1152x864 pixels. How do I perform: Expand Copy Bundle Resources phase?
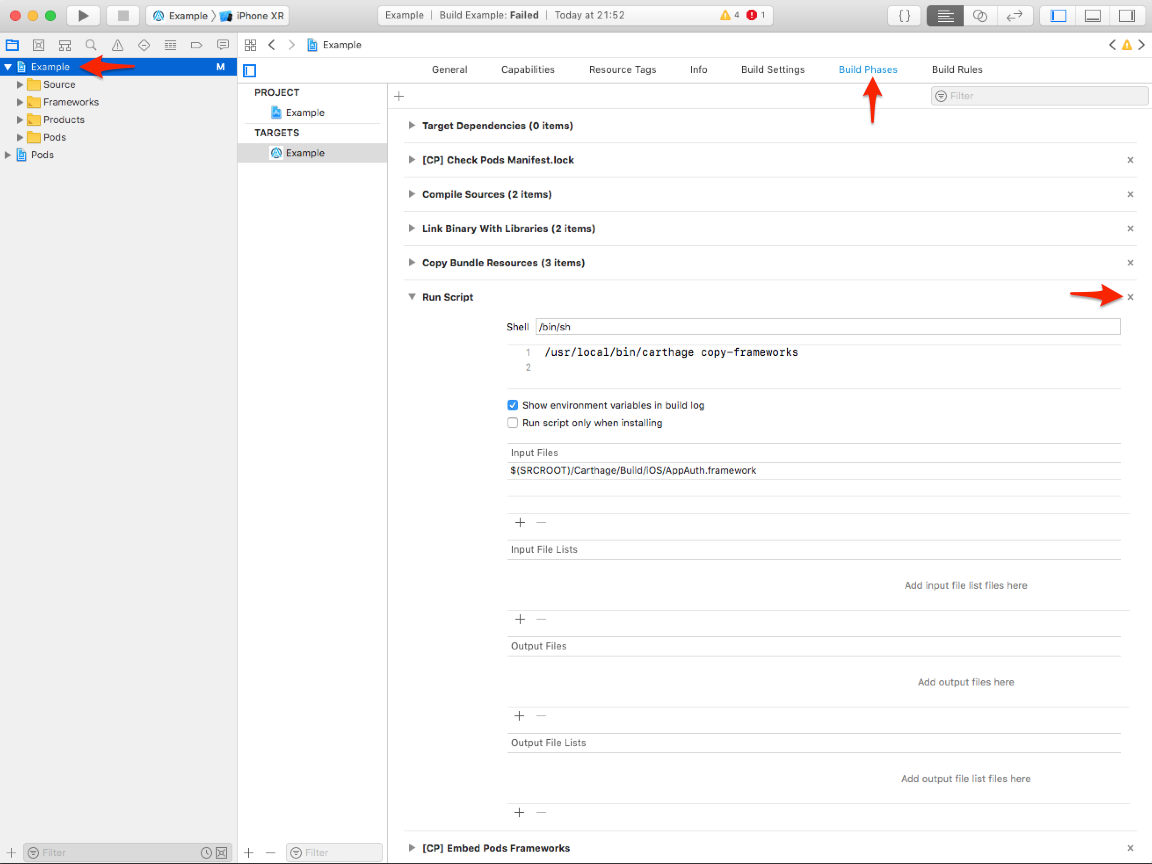coord(412,263)
